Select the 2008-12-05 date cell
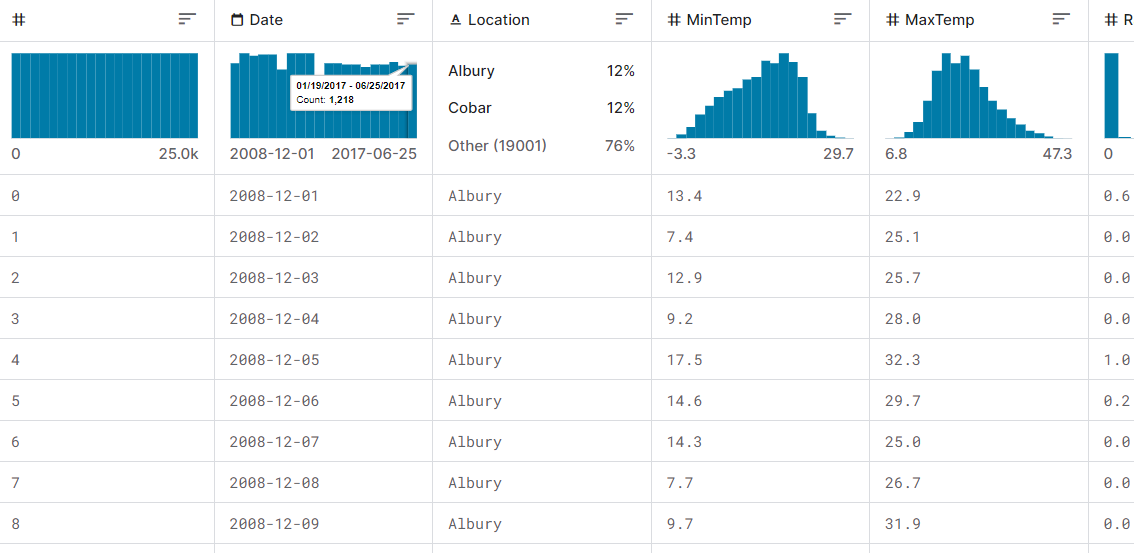Viewport: 1134px width, 553px height. click(274, 360)
